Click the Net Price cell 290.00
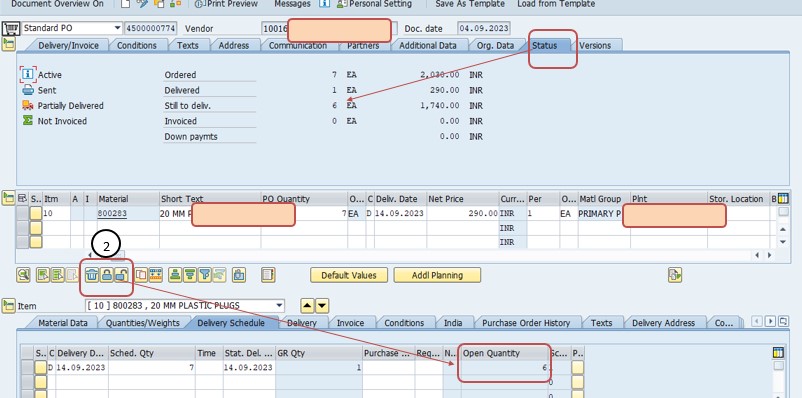The height and width of the screenshot is (398, 802). pos(463,213)
